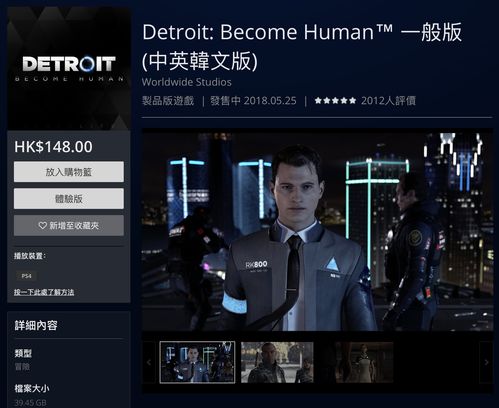This screenshot has width=499, height=408.
Task: Open the Worldwide Studios publisher link
Action: (x=187, y=82)
